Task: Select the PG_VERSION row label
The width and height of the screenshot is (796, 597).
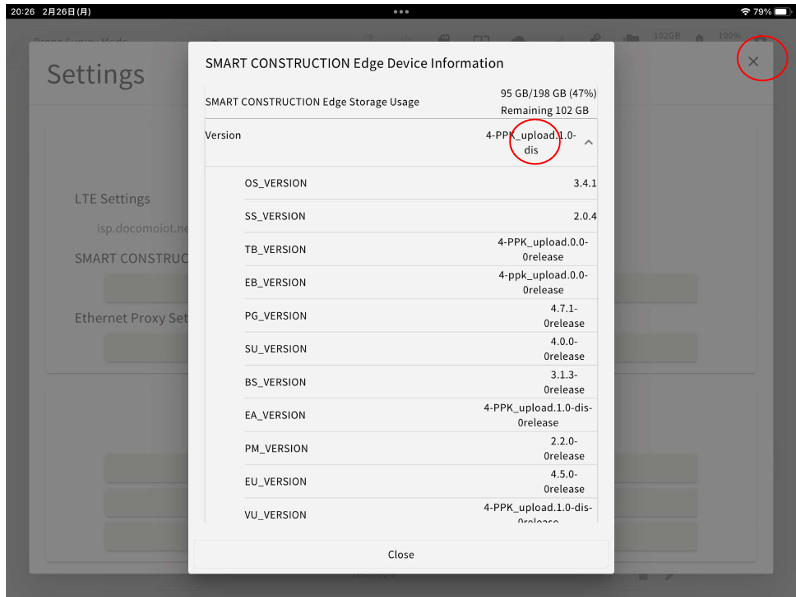Action: pos(276,316)
